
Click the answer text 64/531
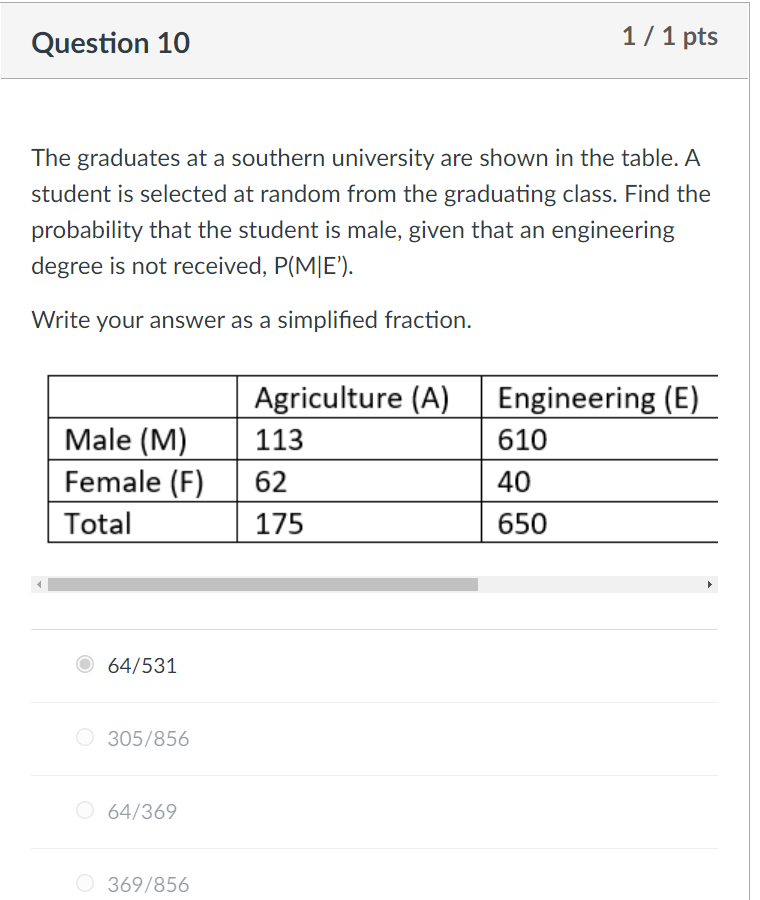click(x=143, y=664)
